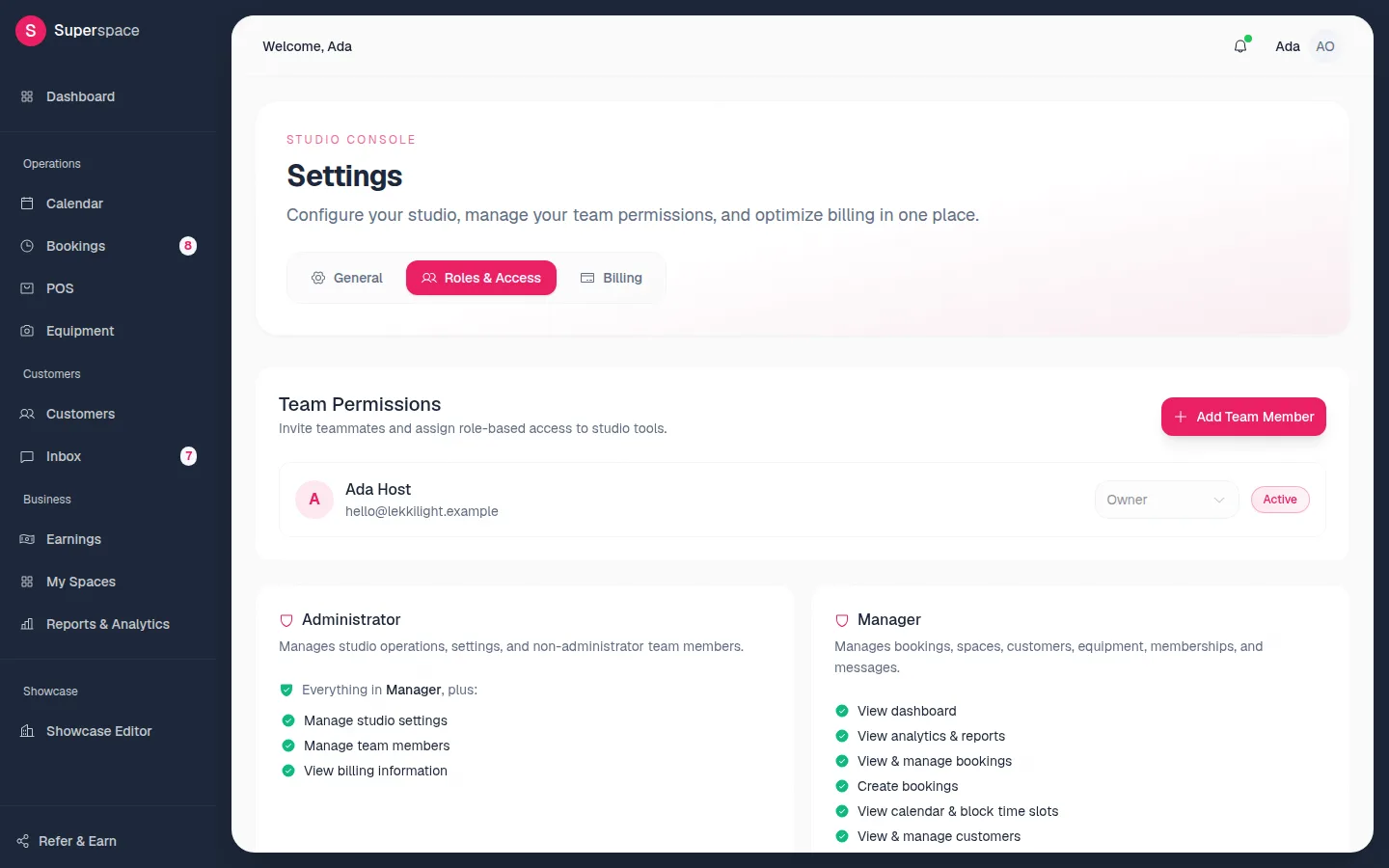Navigate to Showcase Editor

pos(108,731)
